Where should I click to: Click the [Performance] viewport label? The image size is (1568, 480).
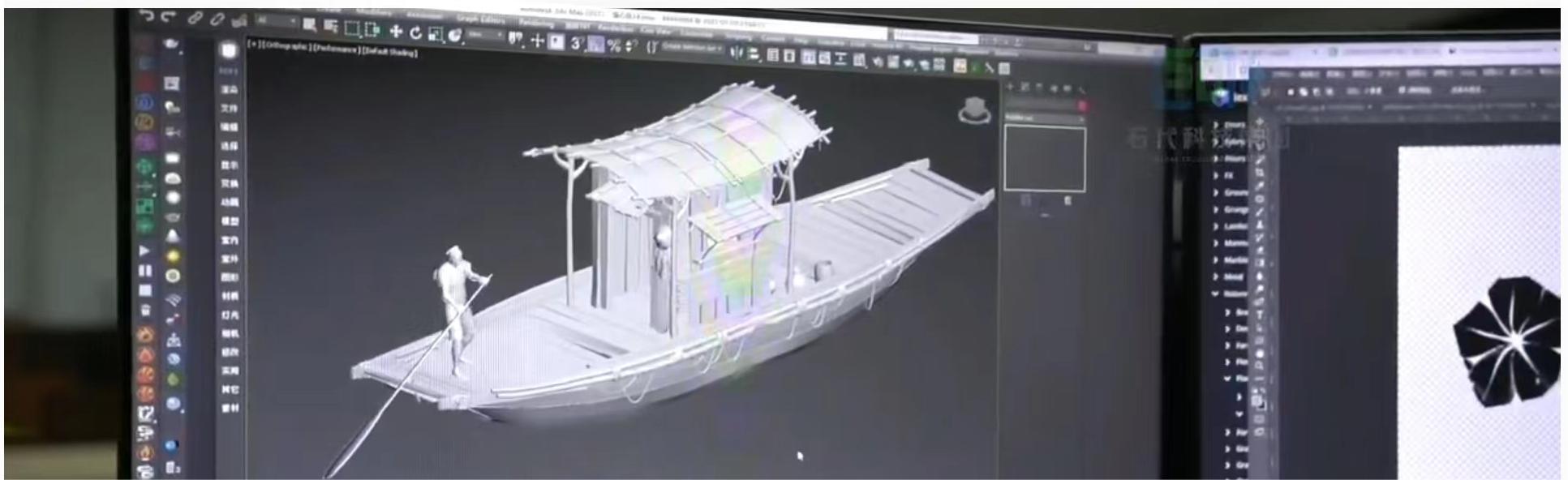[x=337, y=49]
